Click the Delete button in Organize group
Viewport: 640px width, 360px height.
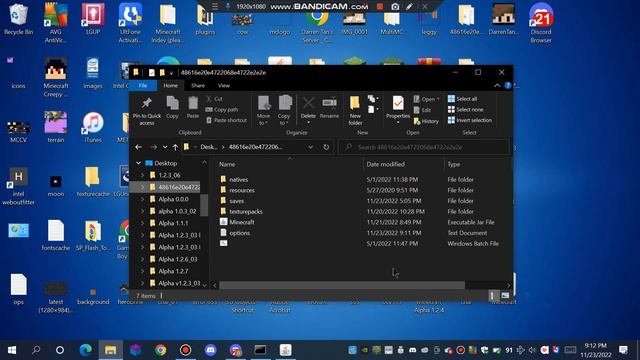[308, 109]
